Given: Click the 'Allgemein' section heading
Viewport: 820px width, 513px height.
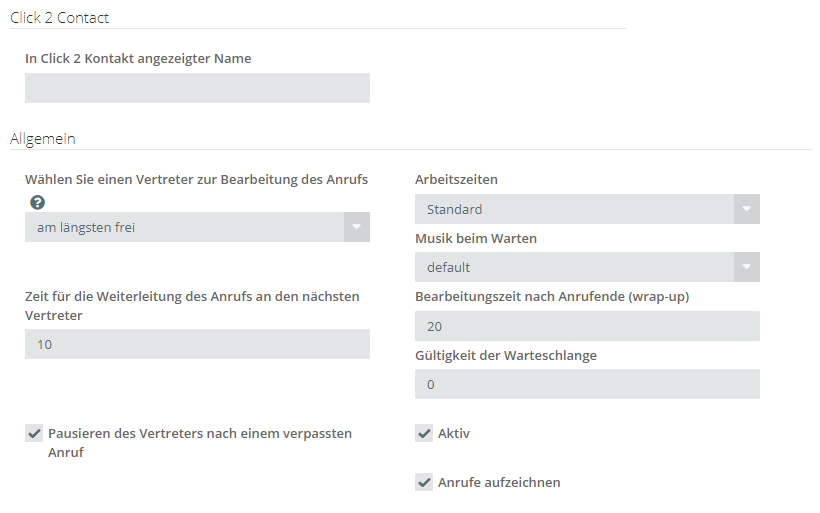Looking at the screenshot, I should point(43,139).
